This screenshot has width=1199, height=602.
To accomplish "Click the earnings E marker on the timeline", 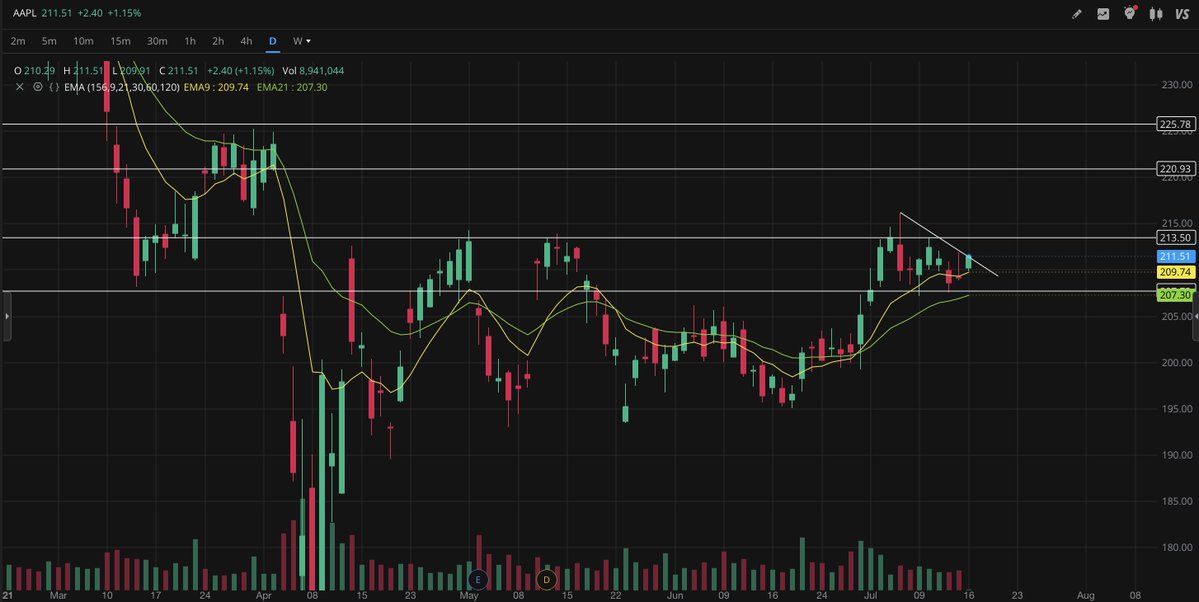I will point(478,580).
